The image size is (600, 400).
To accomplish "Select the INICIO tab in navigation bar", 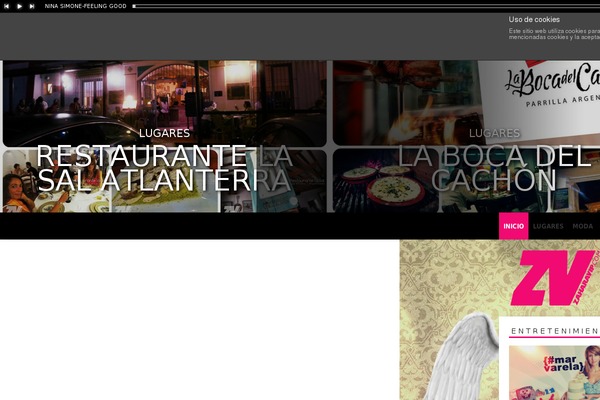I will (514, 226).
